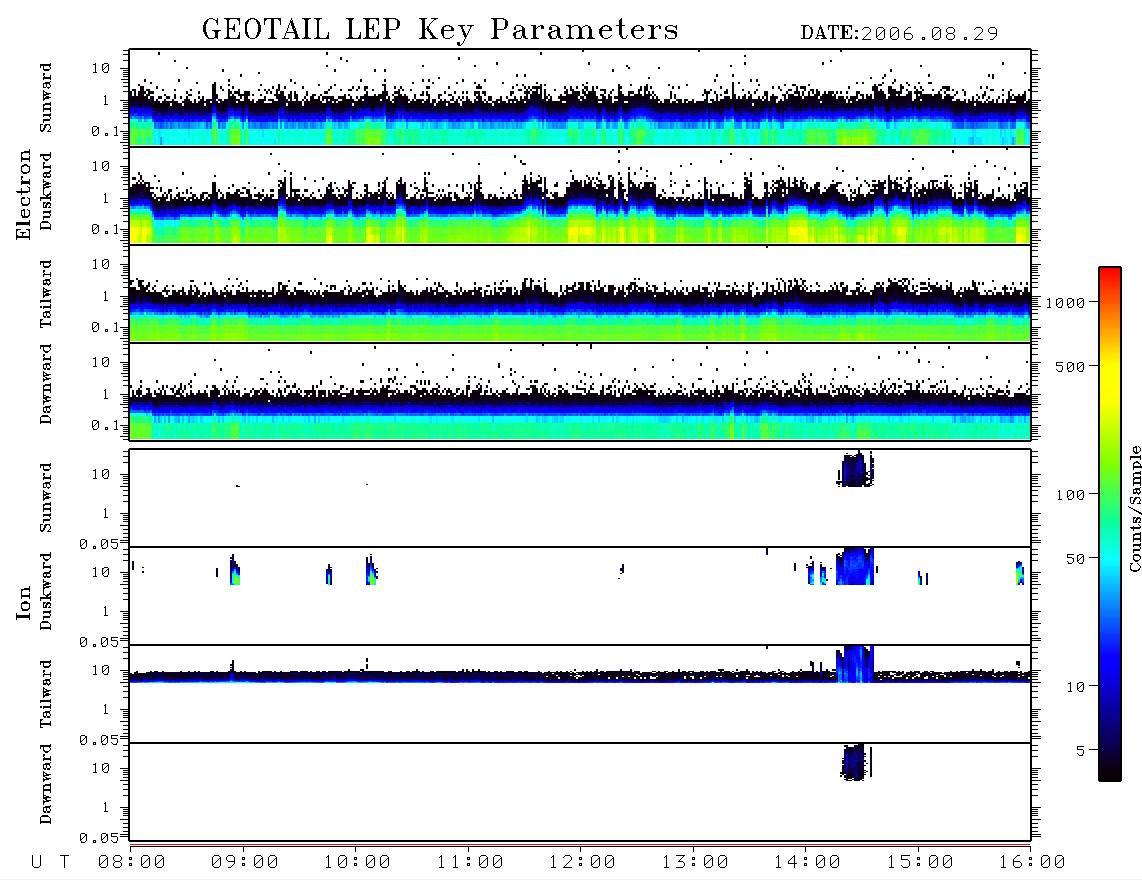Click the Electron Tailward spectrogram panel
Image resolution: width=1142 pixels, height=880 pixels.
(x=580, y=294)
